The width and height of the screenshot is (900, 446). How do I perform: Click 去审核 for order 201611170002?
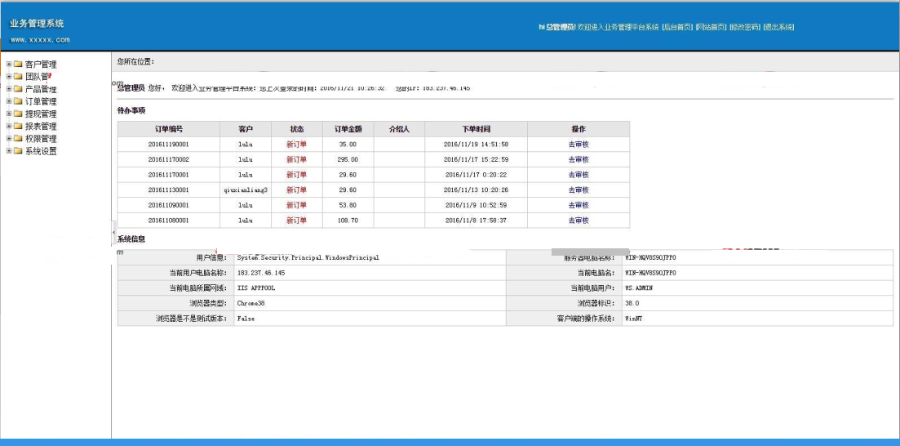(x=579, y=160)
